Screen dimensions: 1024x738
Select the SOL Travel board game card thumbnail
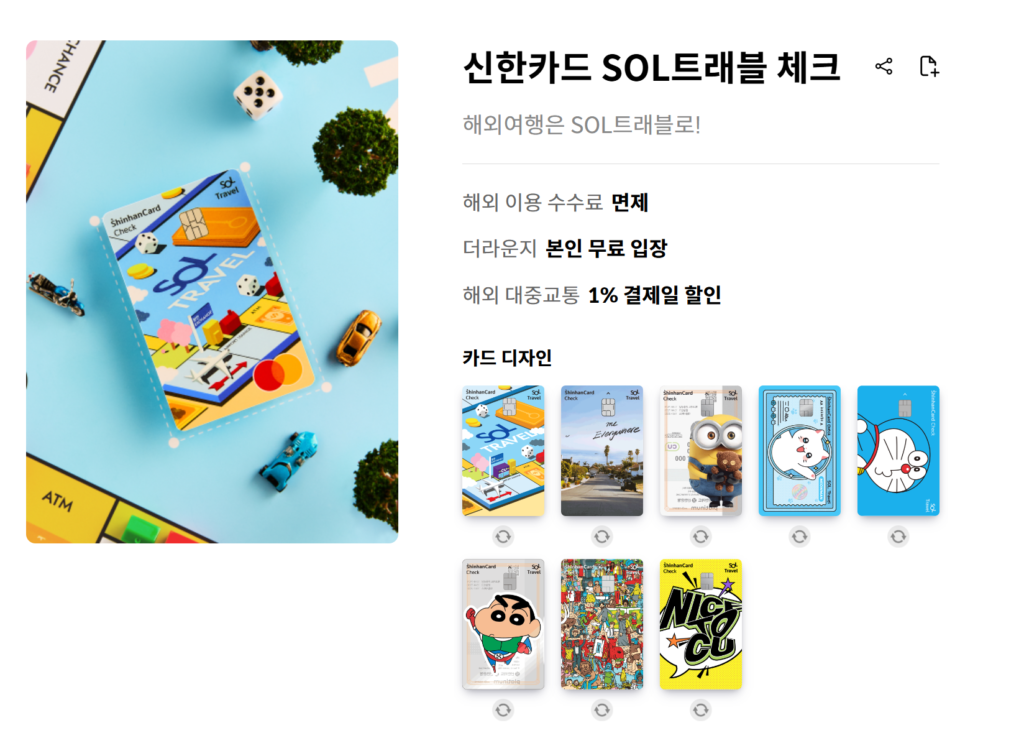503,451
